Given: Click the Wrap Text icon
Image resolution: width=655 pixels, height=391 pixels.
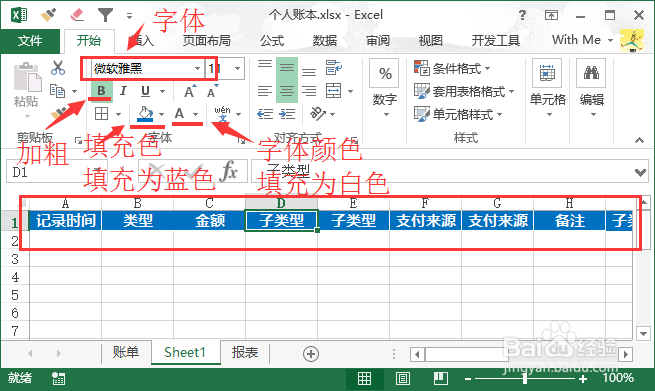Looking at the screenshot, I should [334, 68].
